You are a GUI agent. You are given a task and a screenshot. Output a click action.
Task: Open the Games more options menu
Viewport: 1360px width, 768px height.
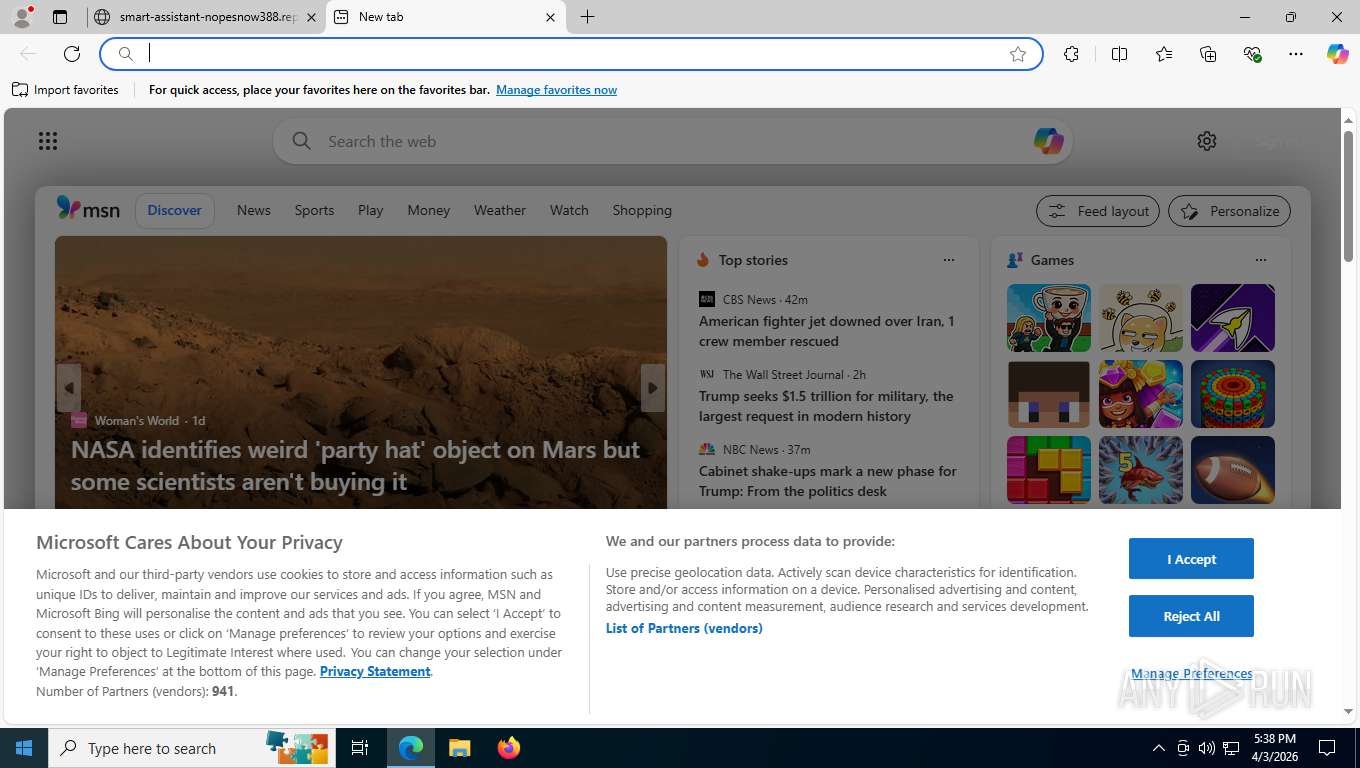[1260, 260]
